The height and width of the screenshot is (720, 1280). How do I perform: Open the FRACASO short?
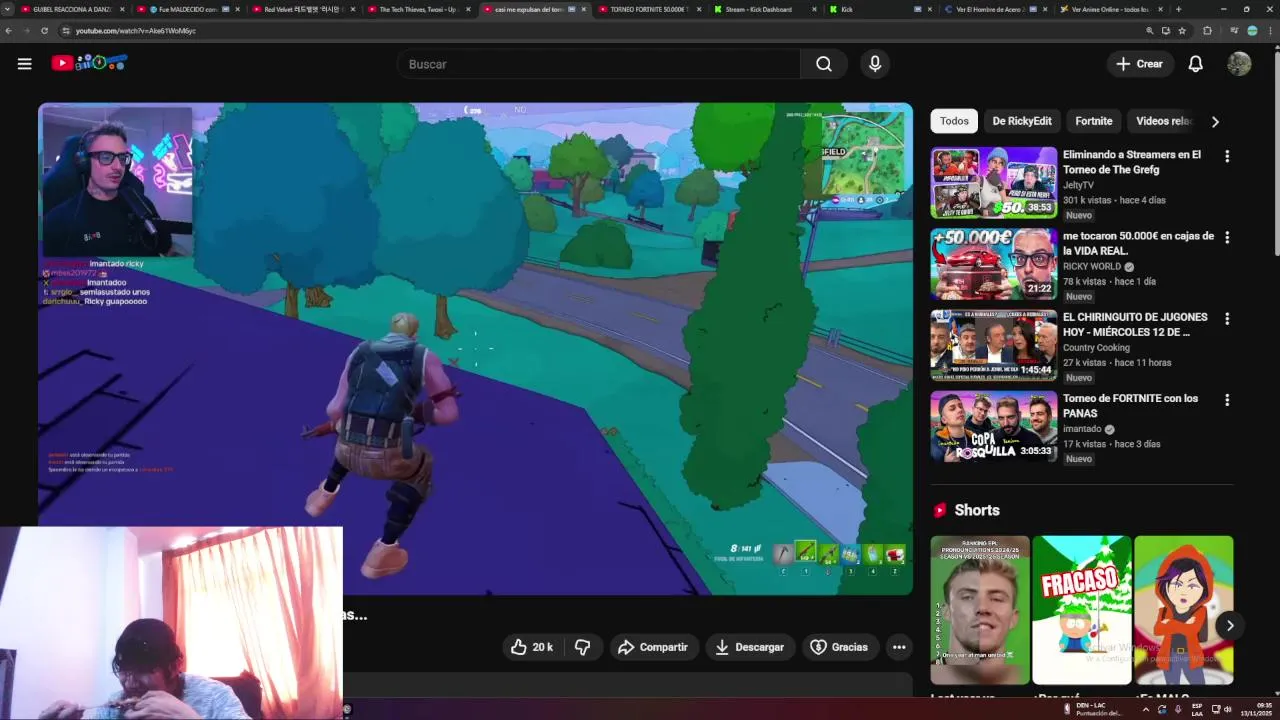pos(1082,610)
